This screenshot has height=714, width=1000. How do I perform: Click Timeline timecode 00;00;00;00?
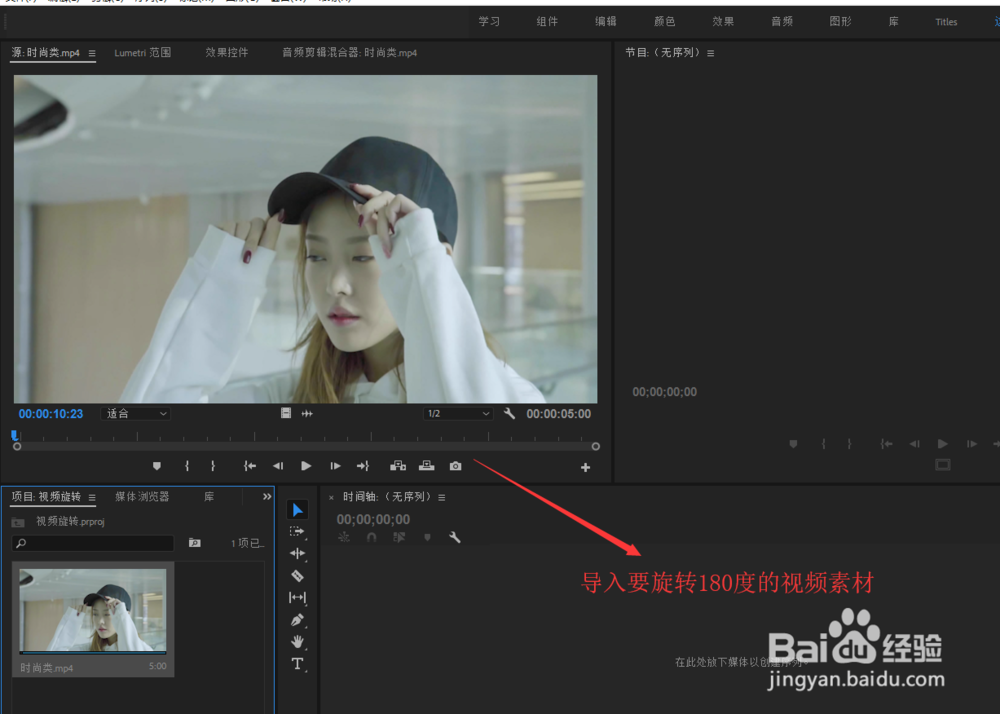click(373, 520)
